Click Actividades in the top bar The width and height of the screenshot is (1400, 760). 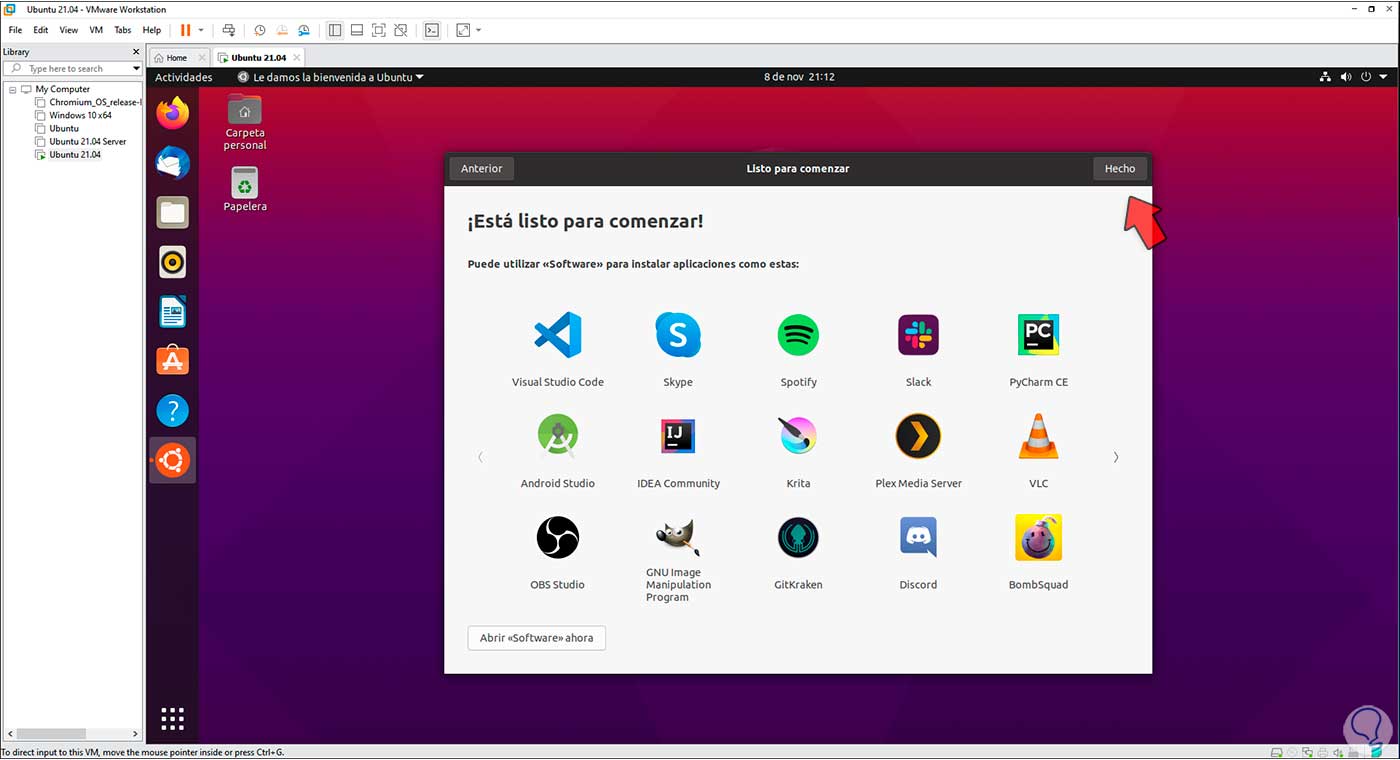[x=184, y=77]
